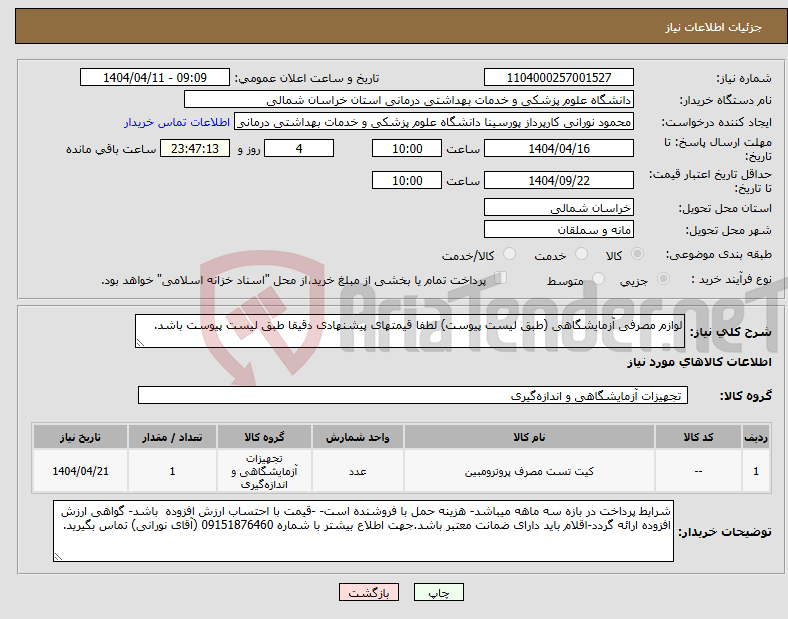Image resolution: width=788 pixels, height=619 pixels.
Task: Click the row number cell in ردیف column
Action: (x=756, y=471)
